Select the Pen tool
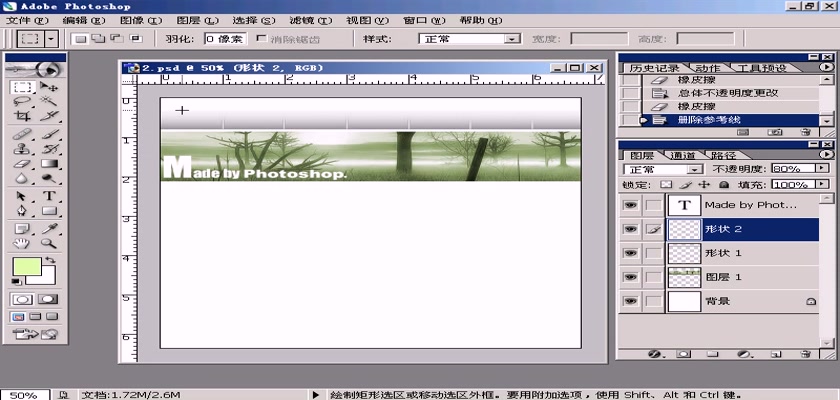The width and height of the screenshot is (840, 400). tap(22, 210)
